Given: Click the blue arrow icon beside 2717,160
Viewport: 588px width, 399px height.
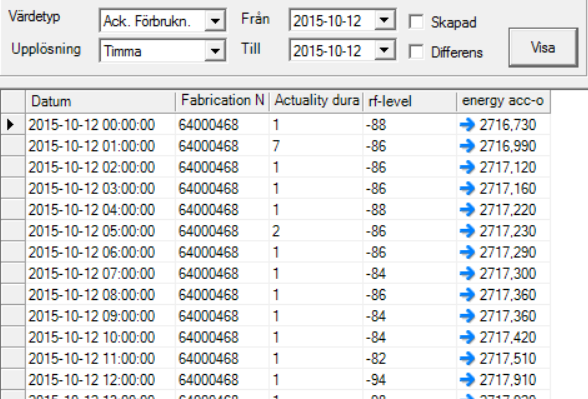Looking at the screenshot, I should pyautogui.click(x=467, y=188).
